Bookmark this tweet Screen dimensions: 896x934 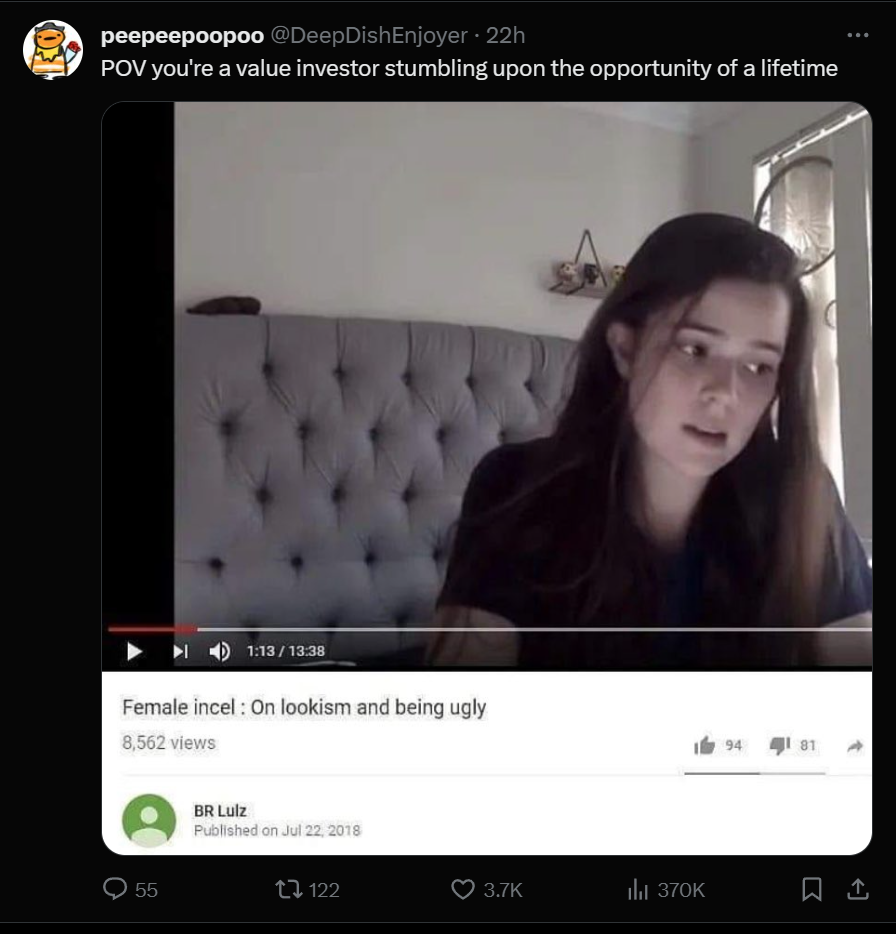point(811,889)
